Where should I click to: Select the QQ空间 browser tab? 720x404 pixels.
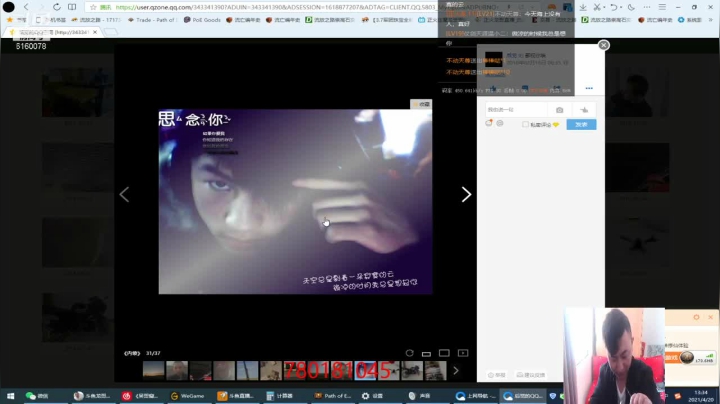tap(51, 32)
